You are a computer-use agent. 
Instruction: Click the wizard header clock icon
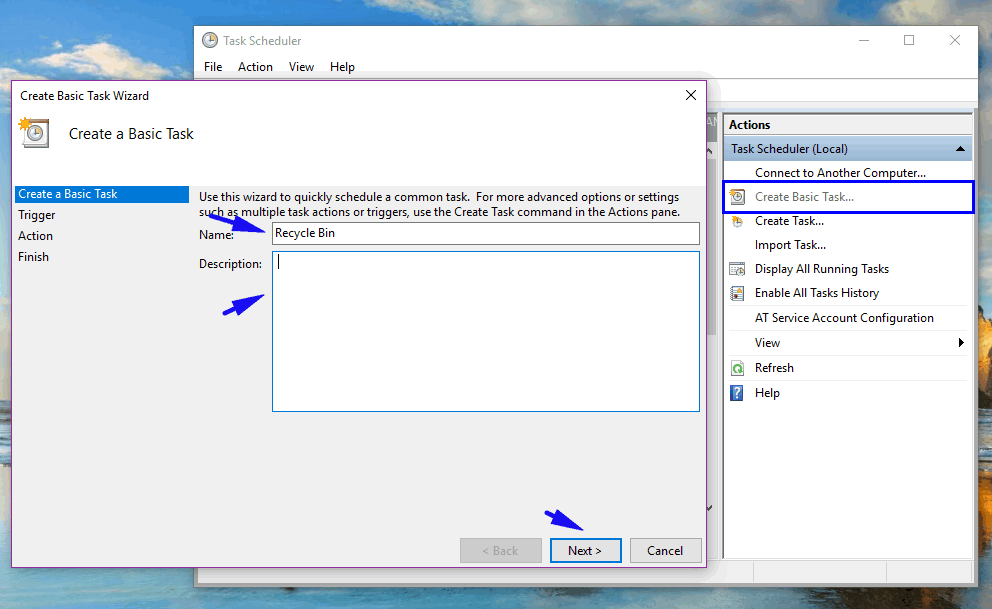coord(34,133)
